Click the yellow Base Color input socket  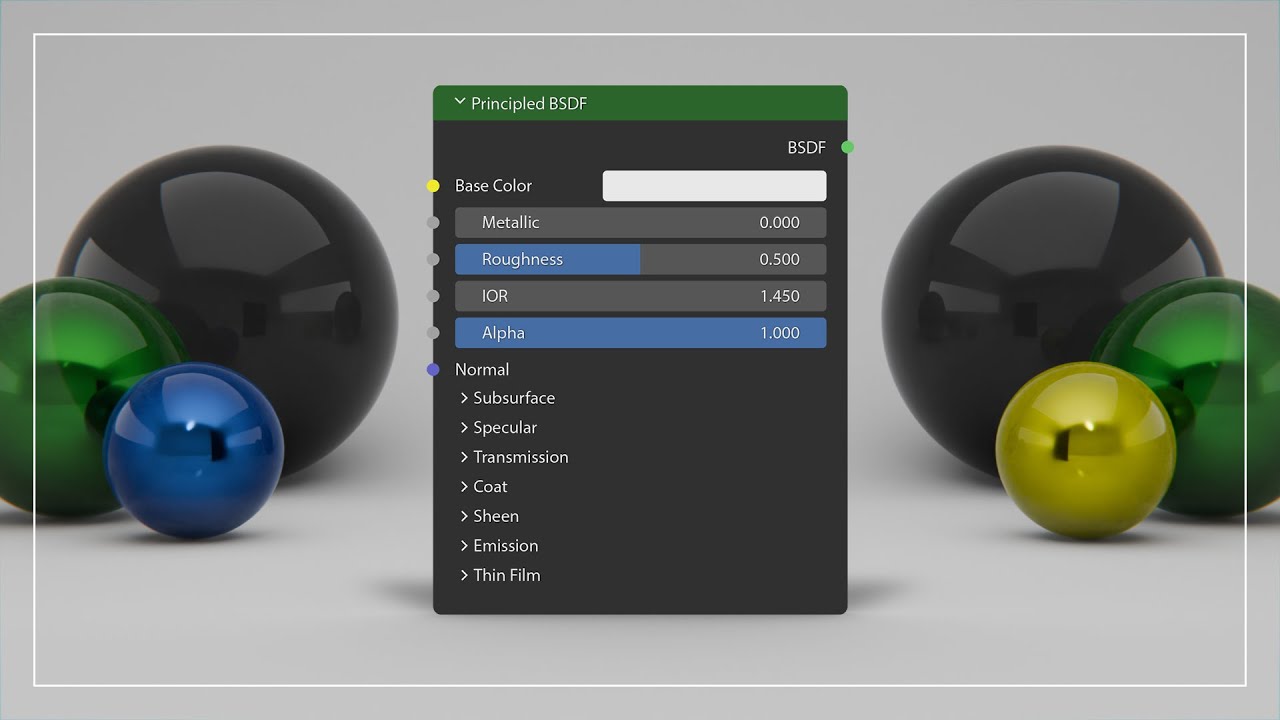point(433,186)
